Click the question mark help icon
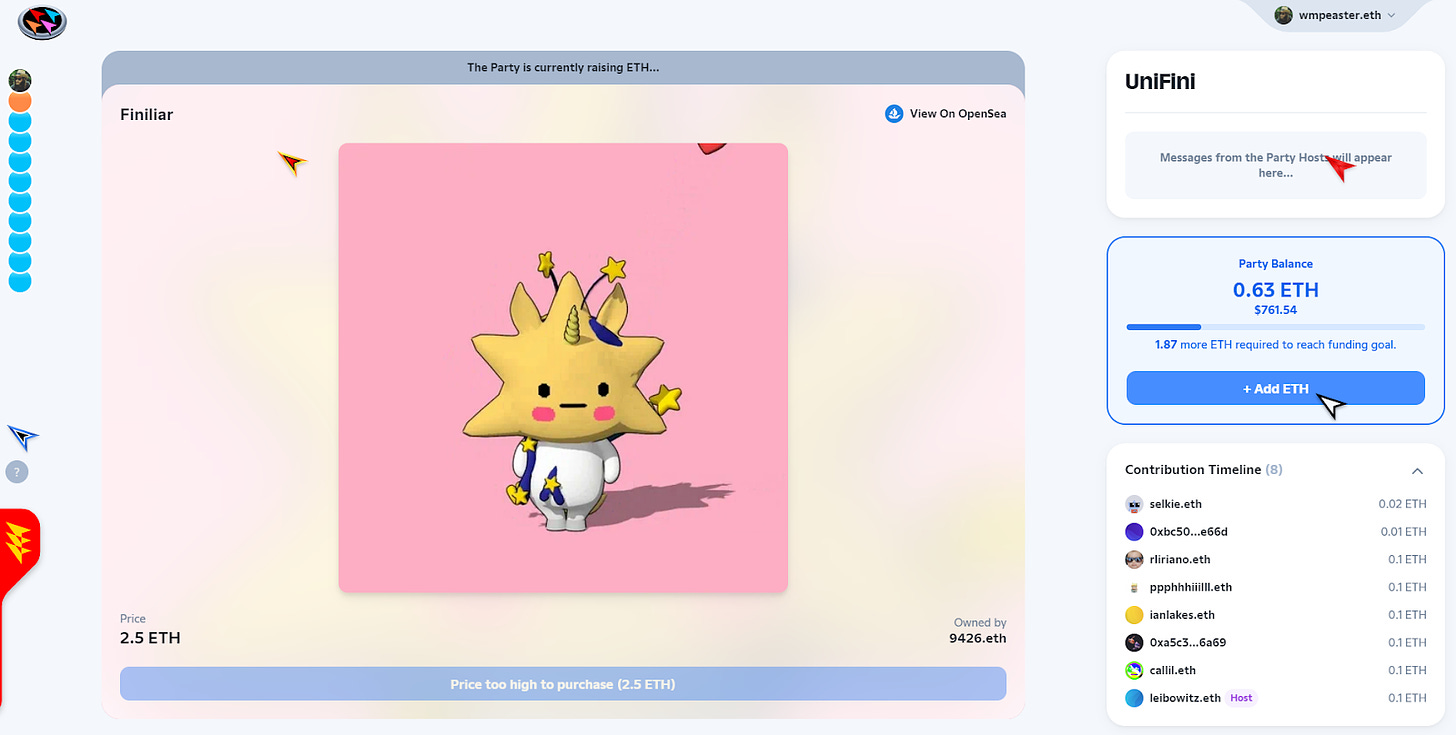Image resolution: width=1456 pixels, height=735 pixels. 17,472
